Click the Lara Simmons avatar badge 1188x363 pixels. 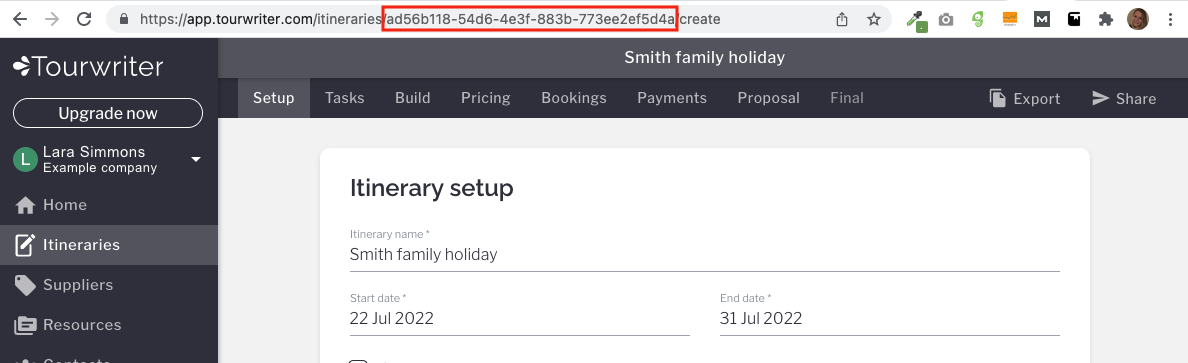pyautogui.click(x=26, y=159)
